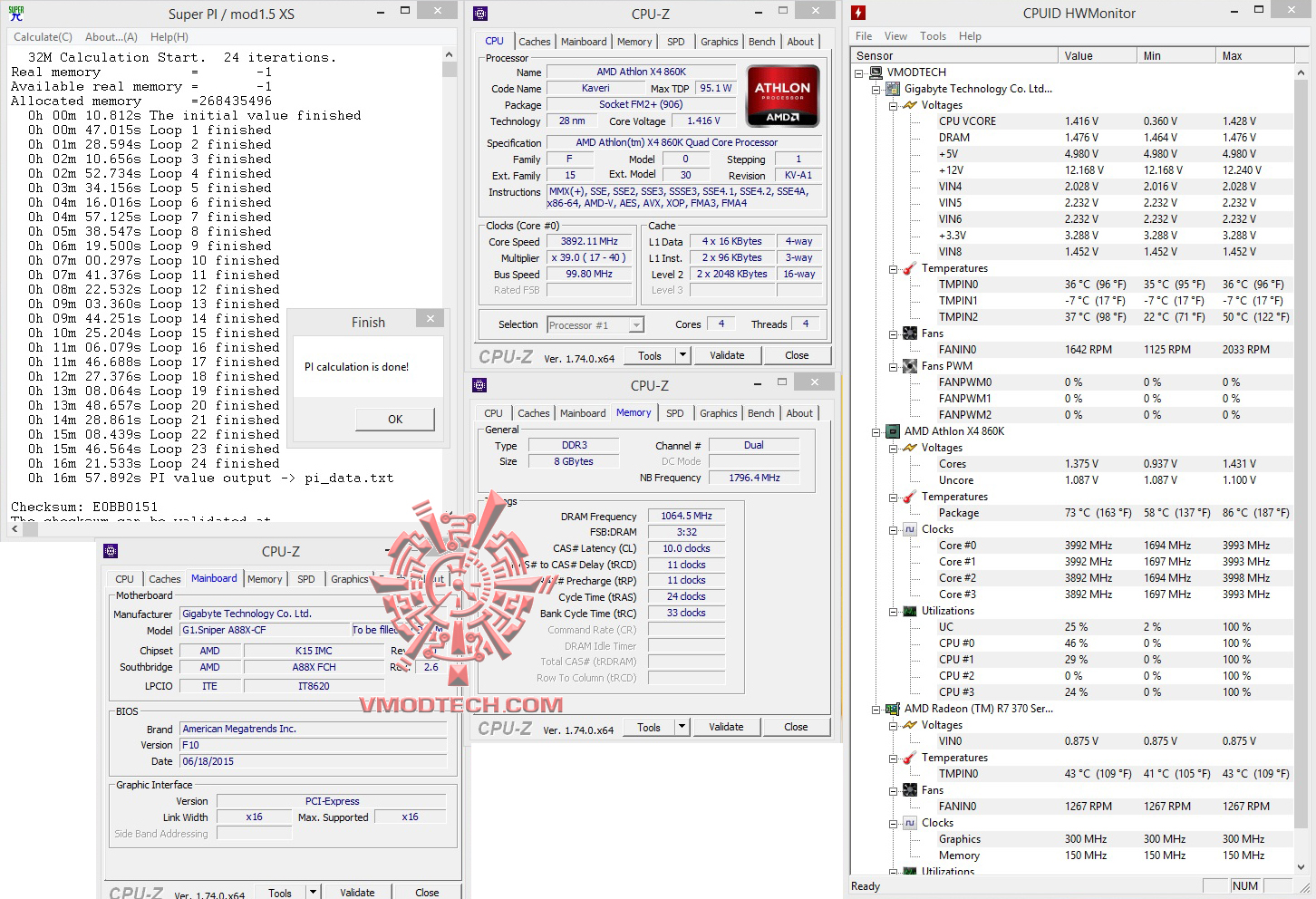Click the AMD Athlon X4 860K chip icon
Viewport: 1316px width, 899px height.
pyautogui.click(x=893, y=431)
